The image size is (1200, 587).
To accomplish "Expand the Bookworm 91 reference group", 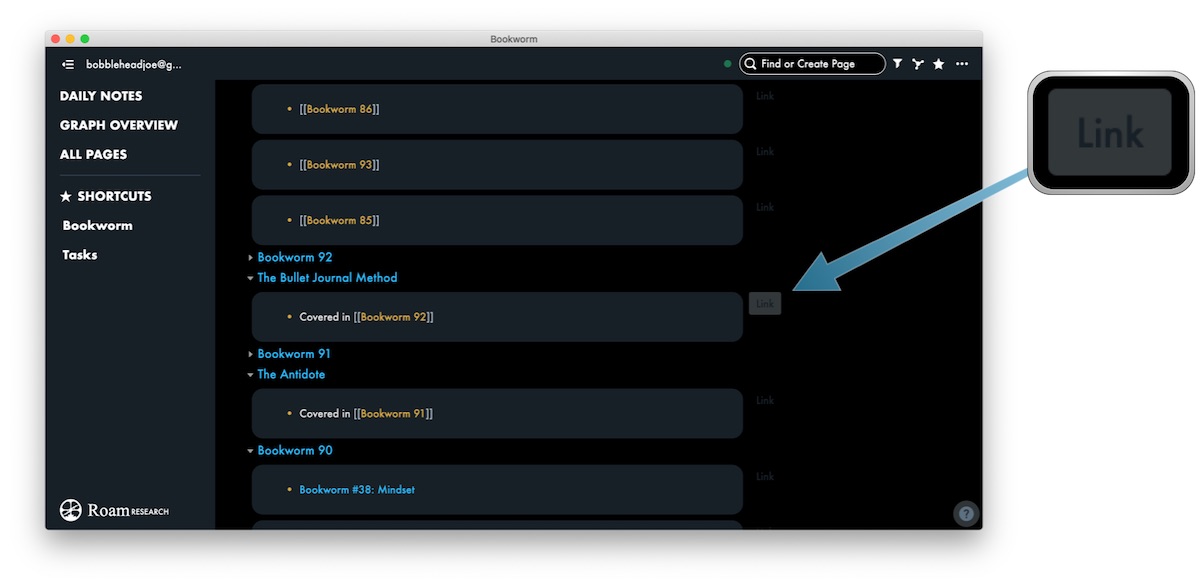I will tap(251, 354).
